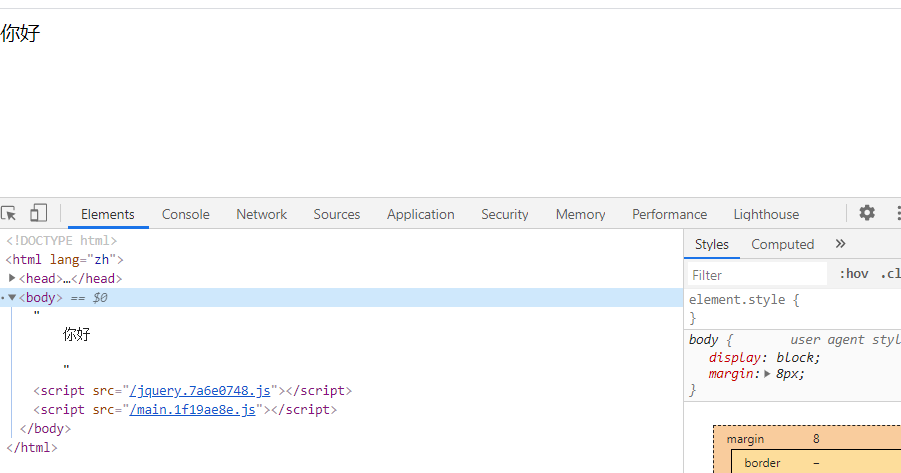Focus the Styles Filter input field
The image size is (901, 473).
pos(757,275)
